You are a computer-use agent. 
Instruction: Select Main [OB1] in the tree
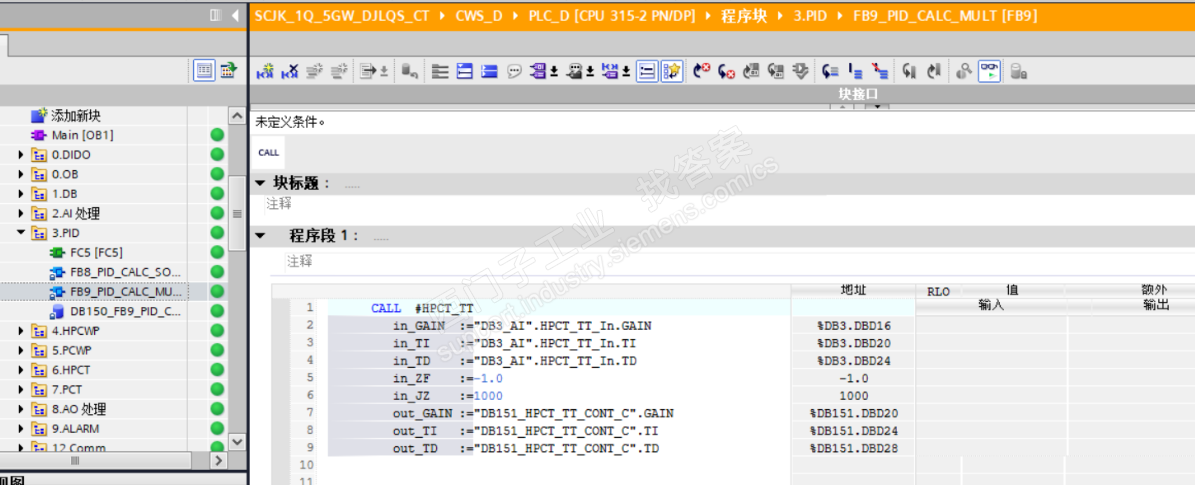[83, 135]
